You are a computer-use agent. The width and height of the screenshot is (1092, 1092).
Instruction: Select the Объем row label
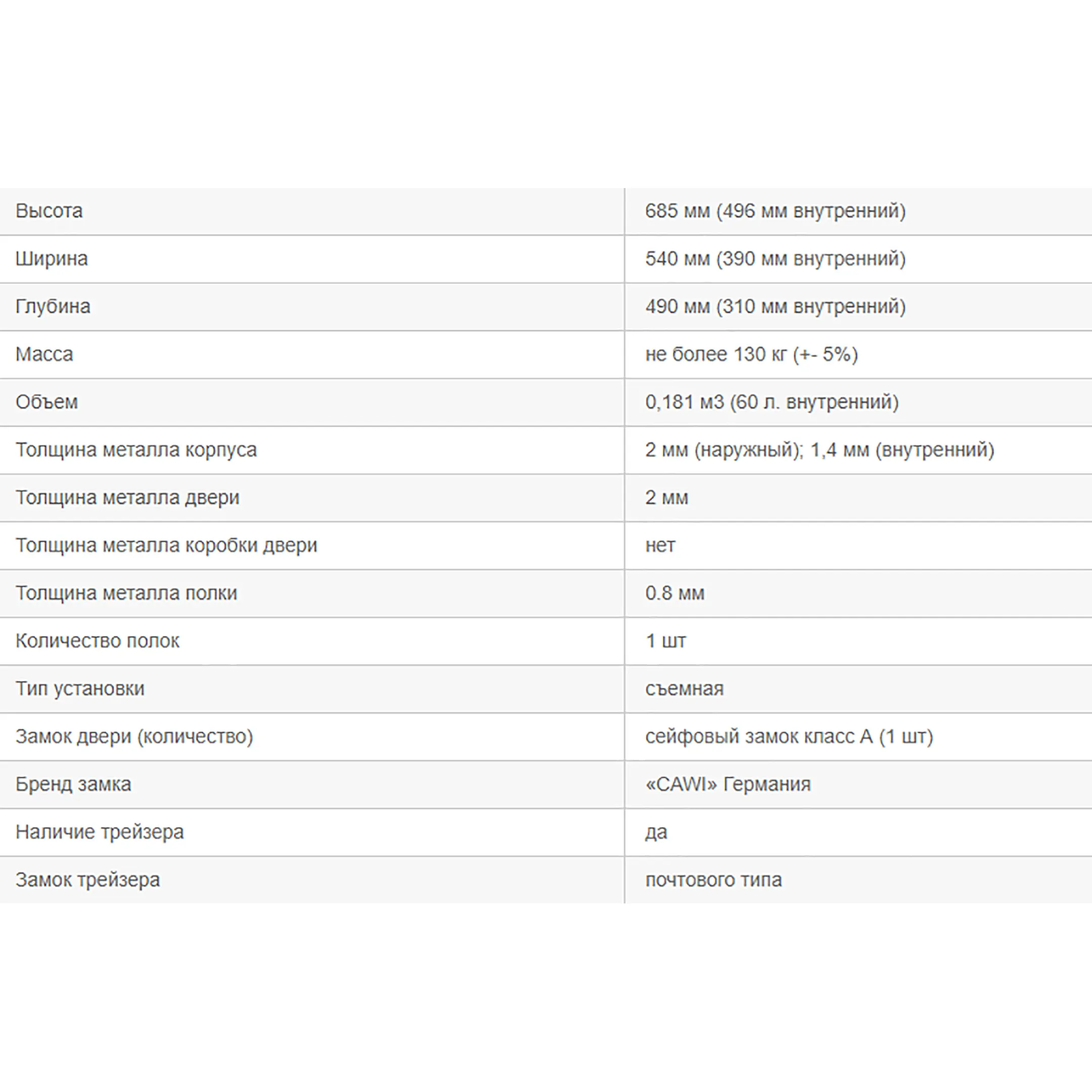47,402
